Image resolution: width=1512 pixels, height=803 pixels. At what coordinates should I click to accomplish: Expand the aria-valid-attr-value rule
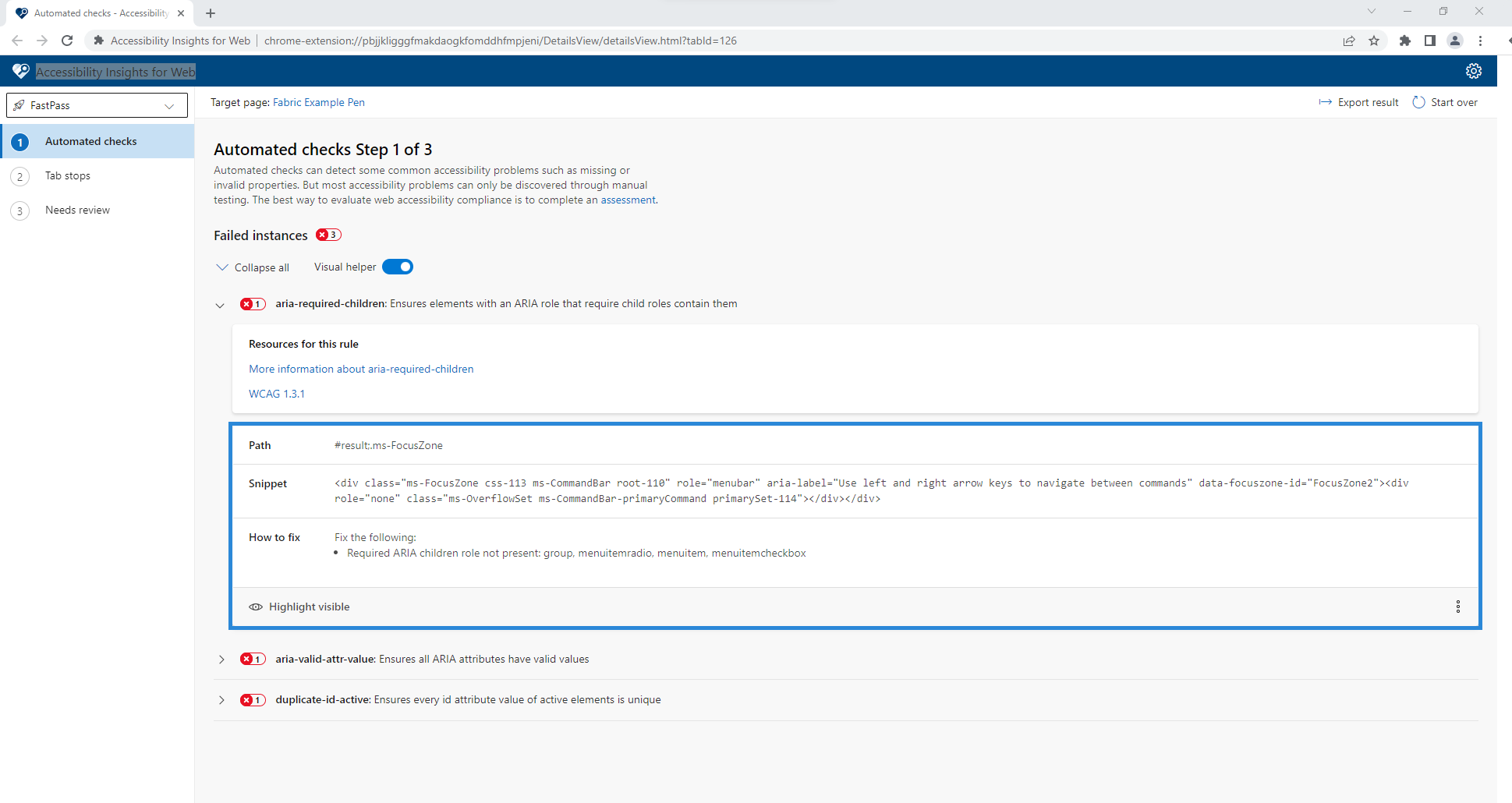click(x=221, y=659)
